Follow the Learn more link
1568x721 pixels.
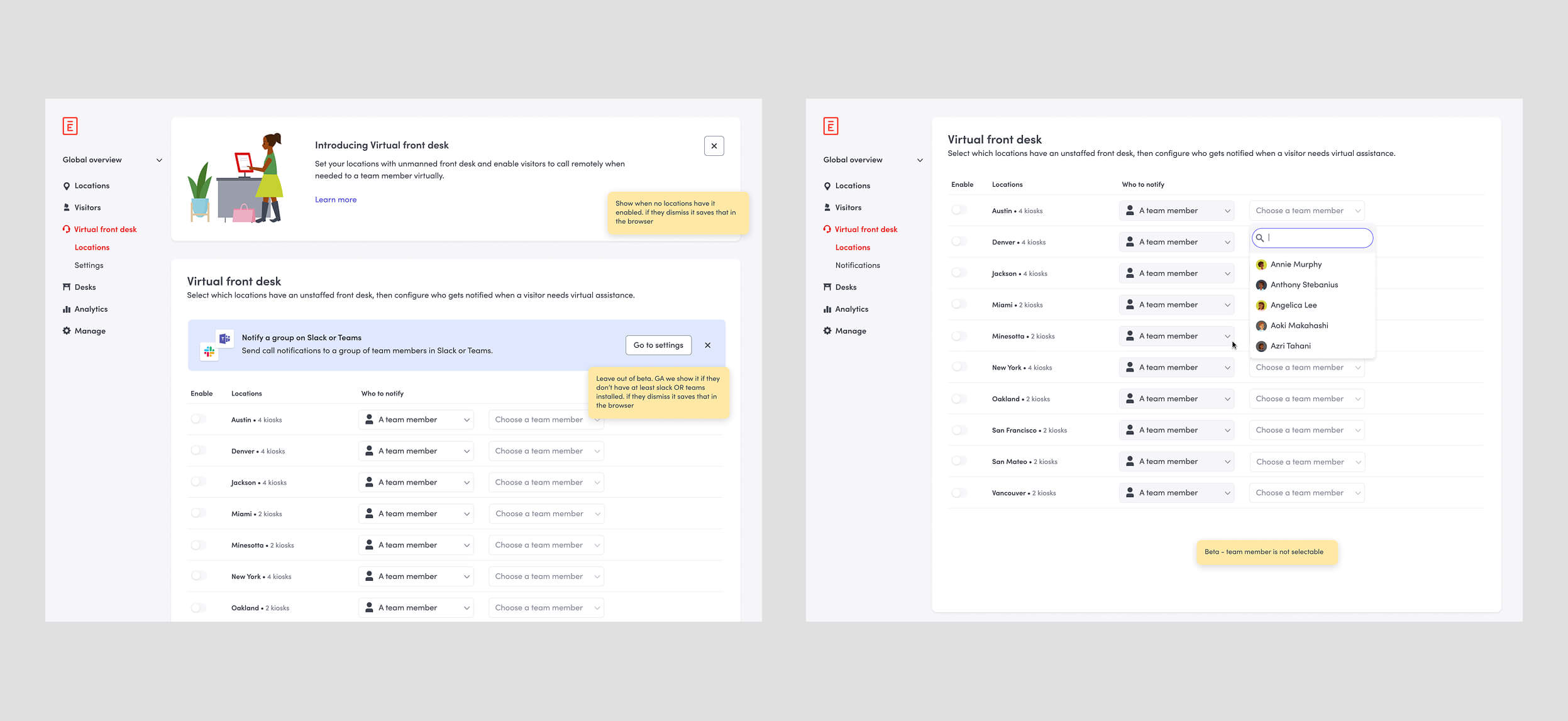[x=335, y=200]
